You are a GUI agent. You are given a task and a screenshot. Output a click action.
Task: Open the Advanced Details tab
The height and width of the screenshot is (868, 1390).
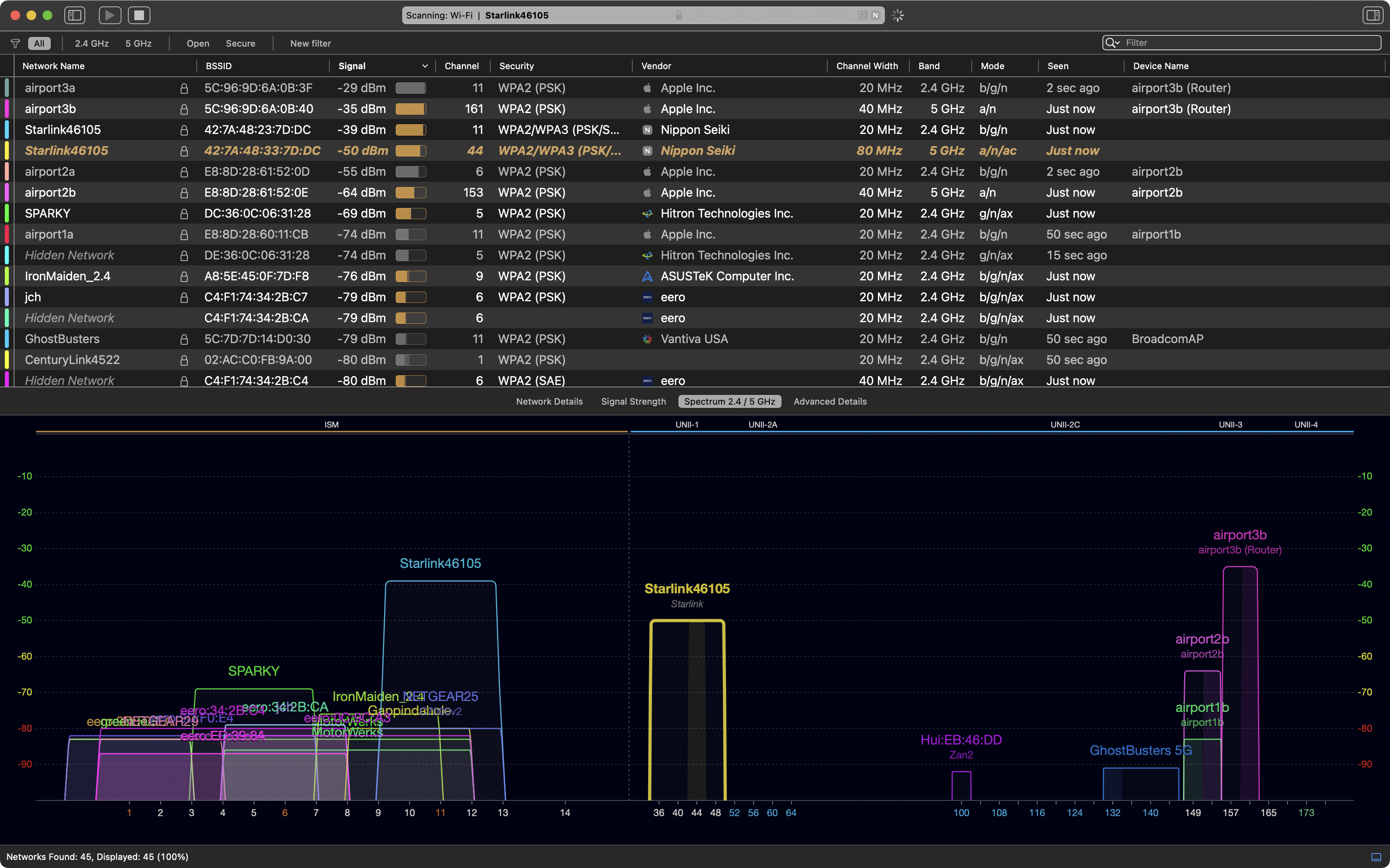[x=830, y=401]
